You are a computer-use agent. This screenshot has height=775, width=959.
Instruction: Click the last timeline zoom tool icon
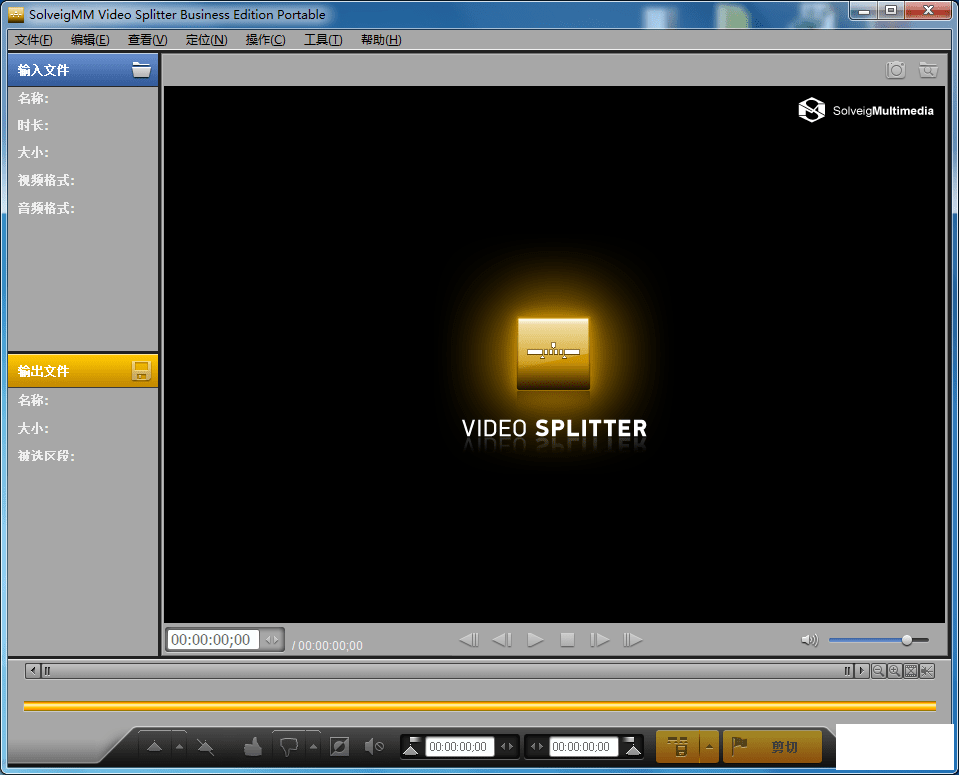(x=927, y=671)
